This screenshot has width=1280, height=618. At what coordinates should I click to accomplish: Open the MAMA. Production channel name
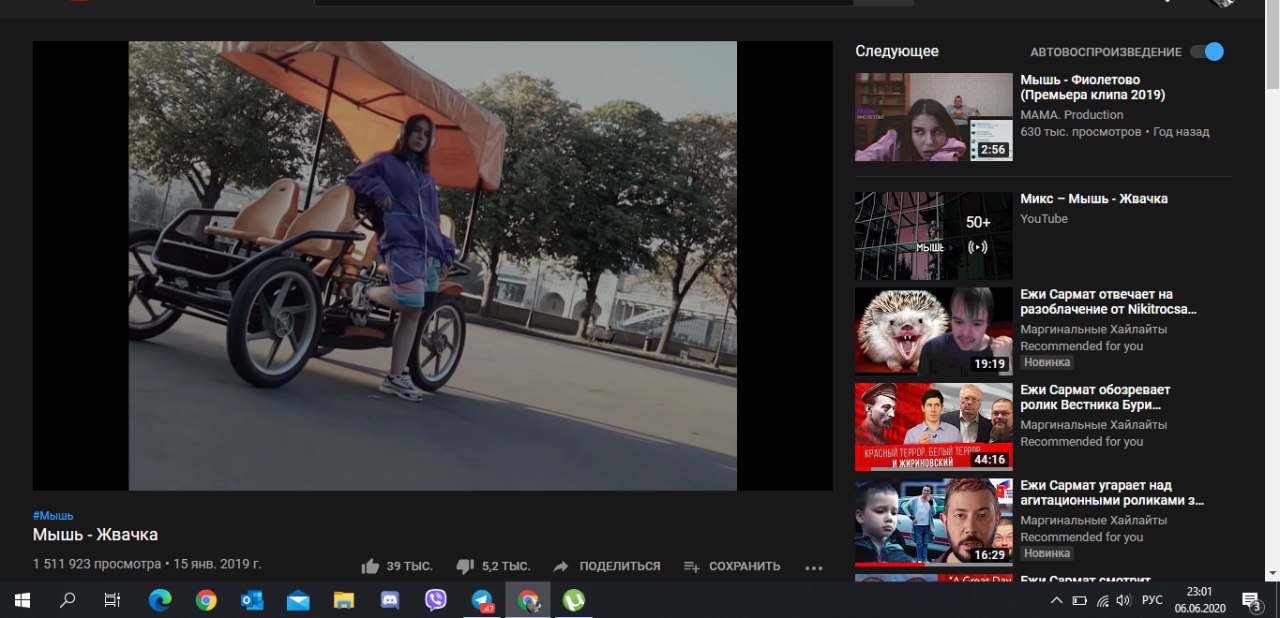point(1072,115)
